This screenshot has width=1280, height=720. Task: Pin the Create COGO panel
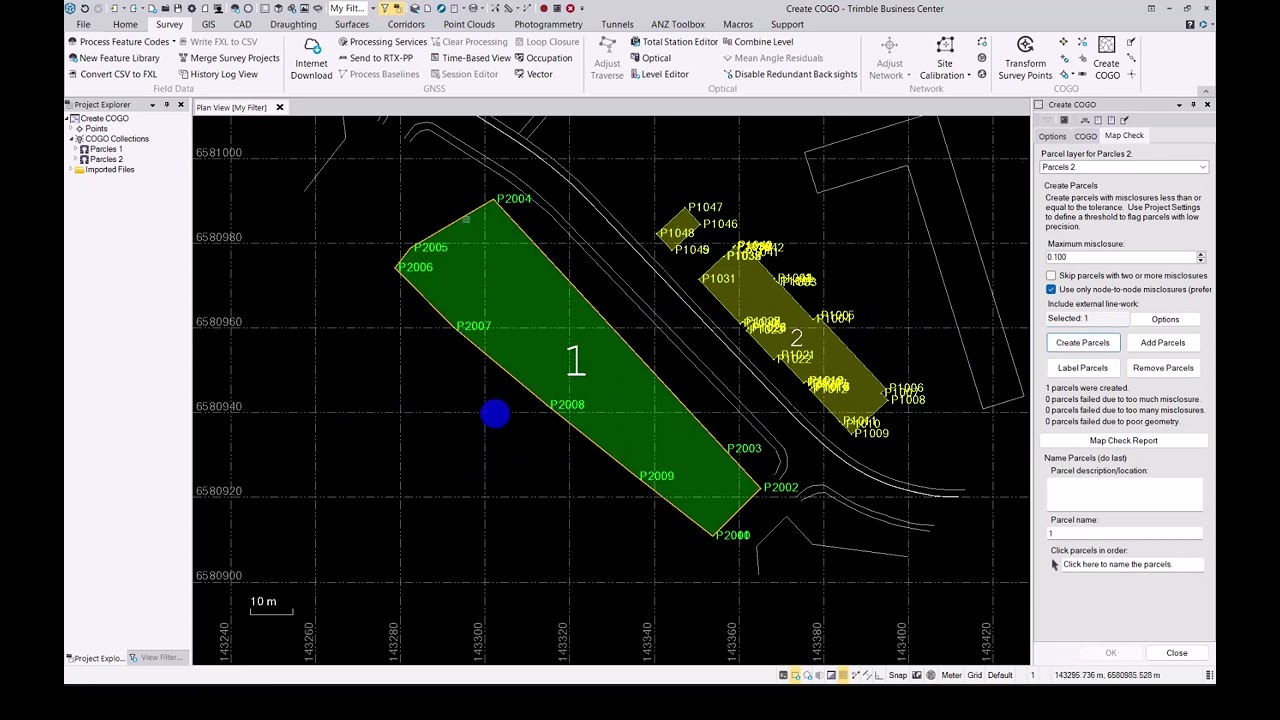point(1193,105)
